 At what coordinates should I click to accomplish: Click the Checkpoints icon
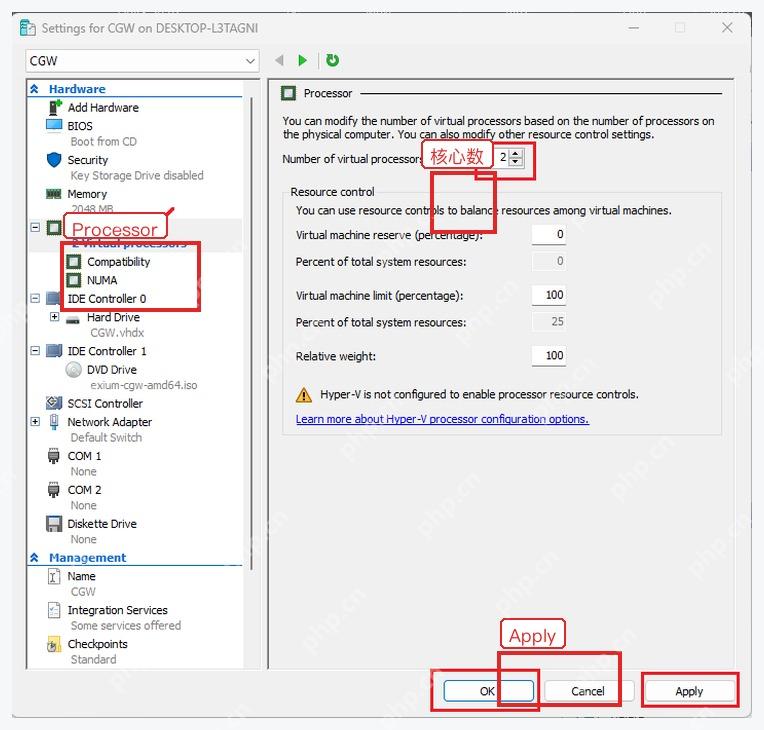coord(54,644)
